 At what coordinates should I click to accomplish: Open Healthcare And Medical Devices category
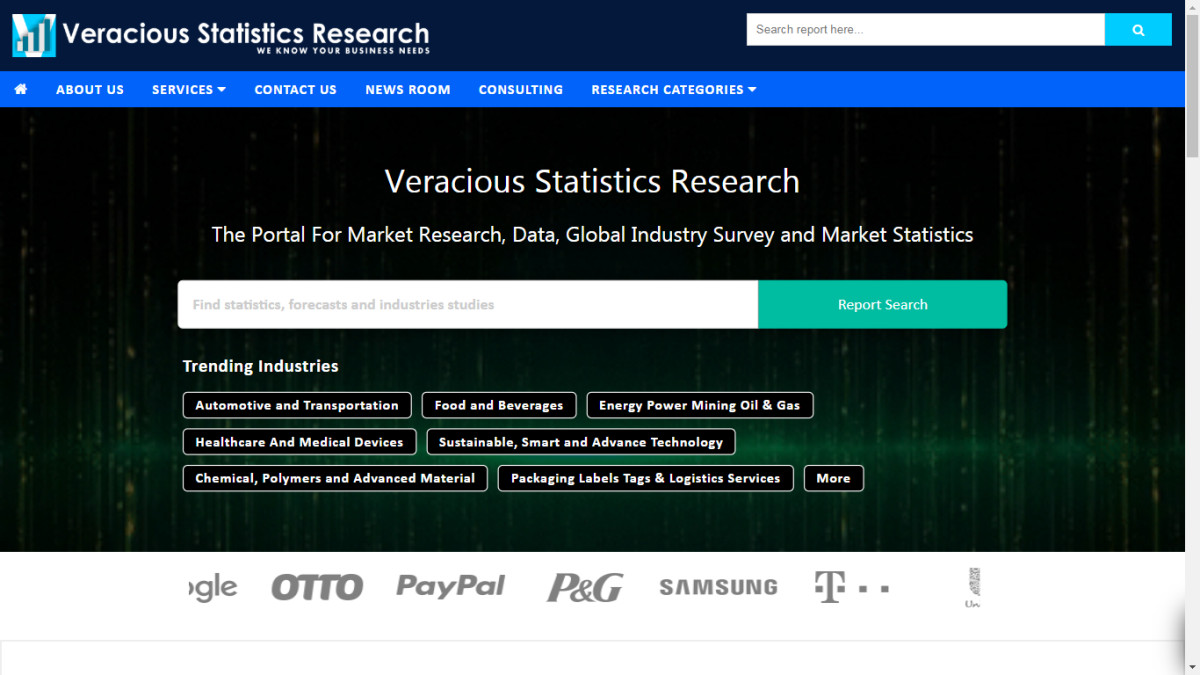(299, 442)
